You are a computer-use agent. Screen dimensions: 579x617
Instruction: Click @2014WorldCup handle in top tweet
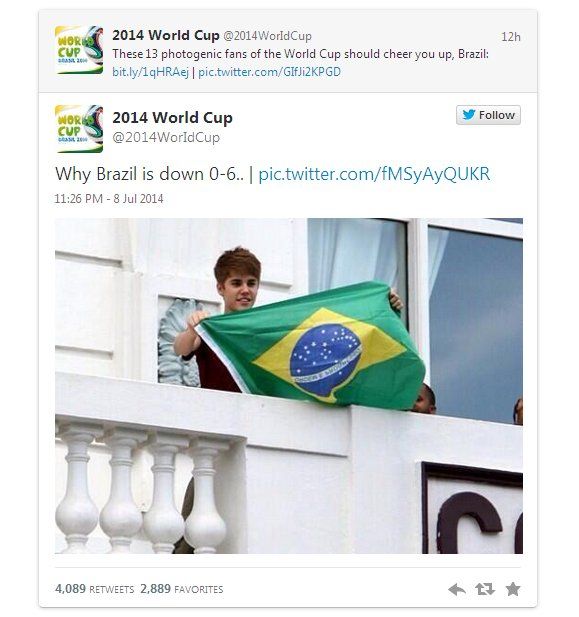(x=268, y=36)
